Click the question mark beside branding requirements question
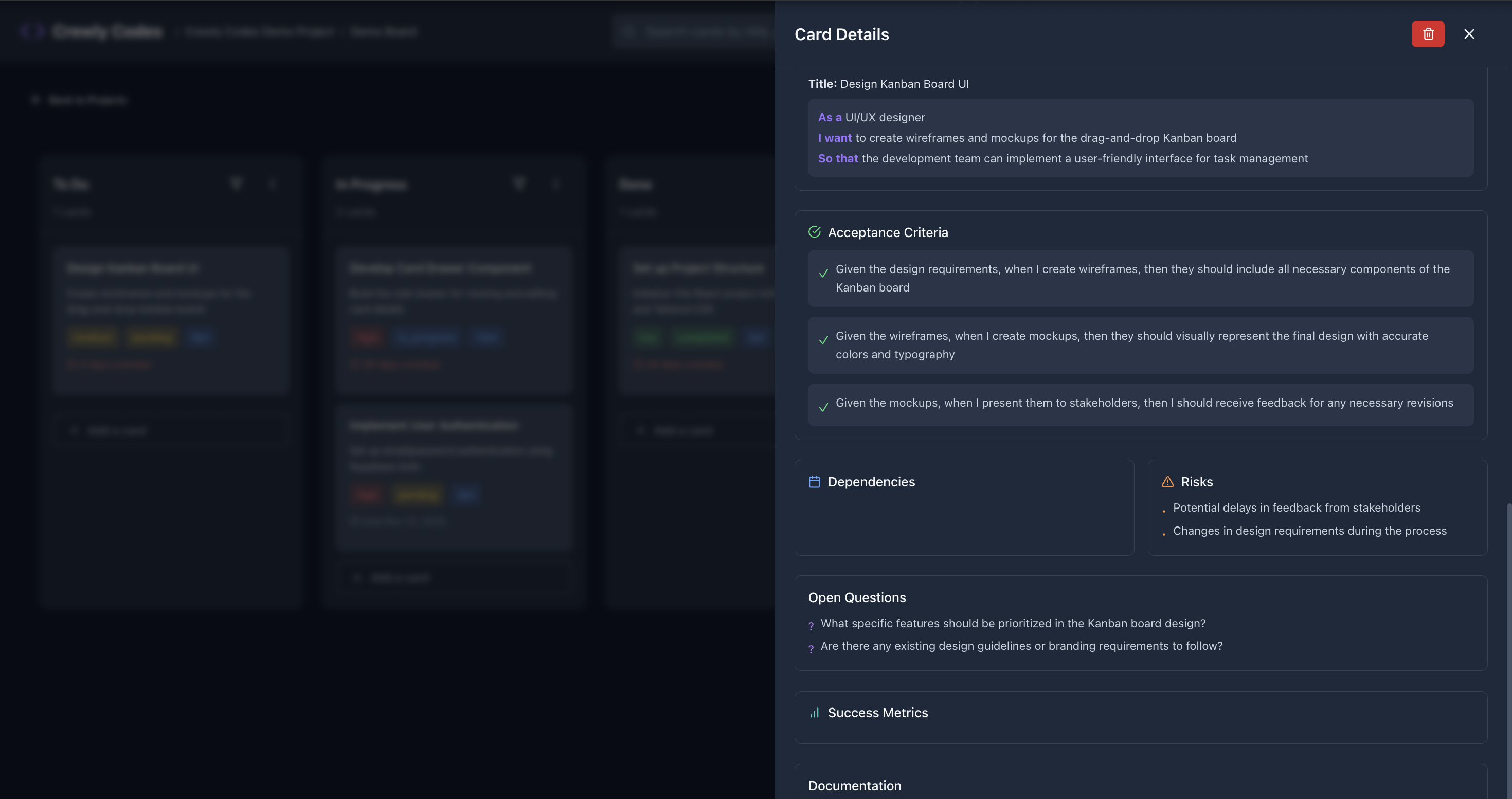Screen dimensions: 1512x799 point(811,648)
